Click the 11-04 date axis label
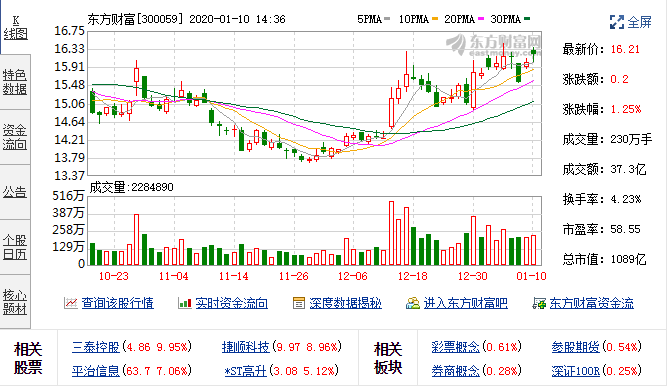The image size is (668, 386). [x=173, y=276]
